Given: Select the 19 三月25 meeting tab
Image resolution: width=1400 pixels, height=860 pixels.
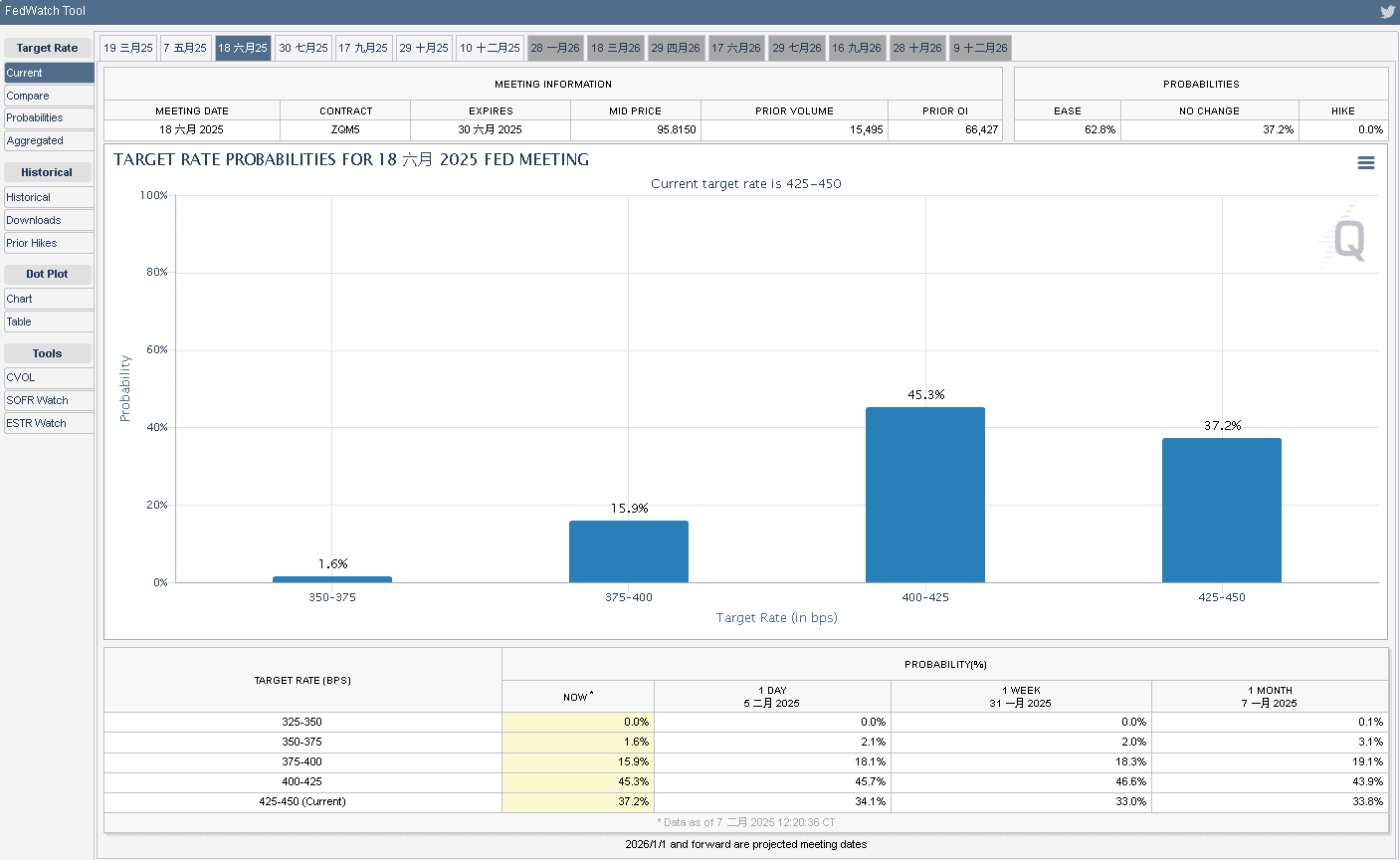Looking at the screenshot, I should 128,48.
